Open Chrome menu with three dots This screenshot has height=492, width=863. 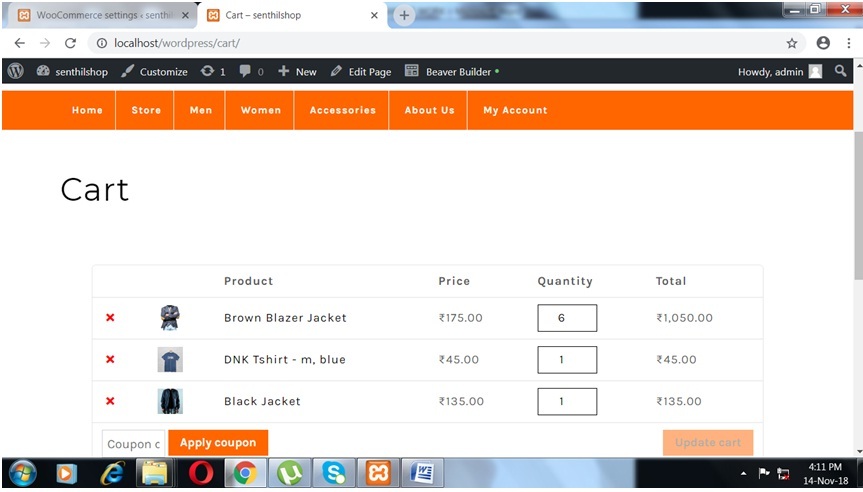[x=848, y=43]
